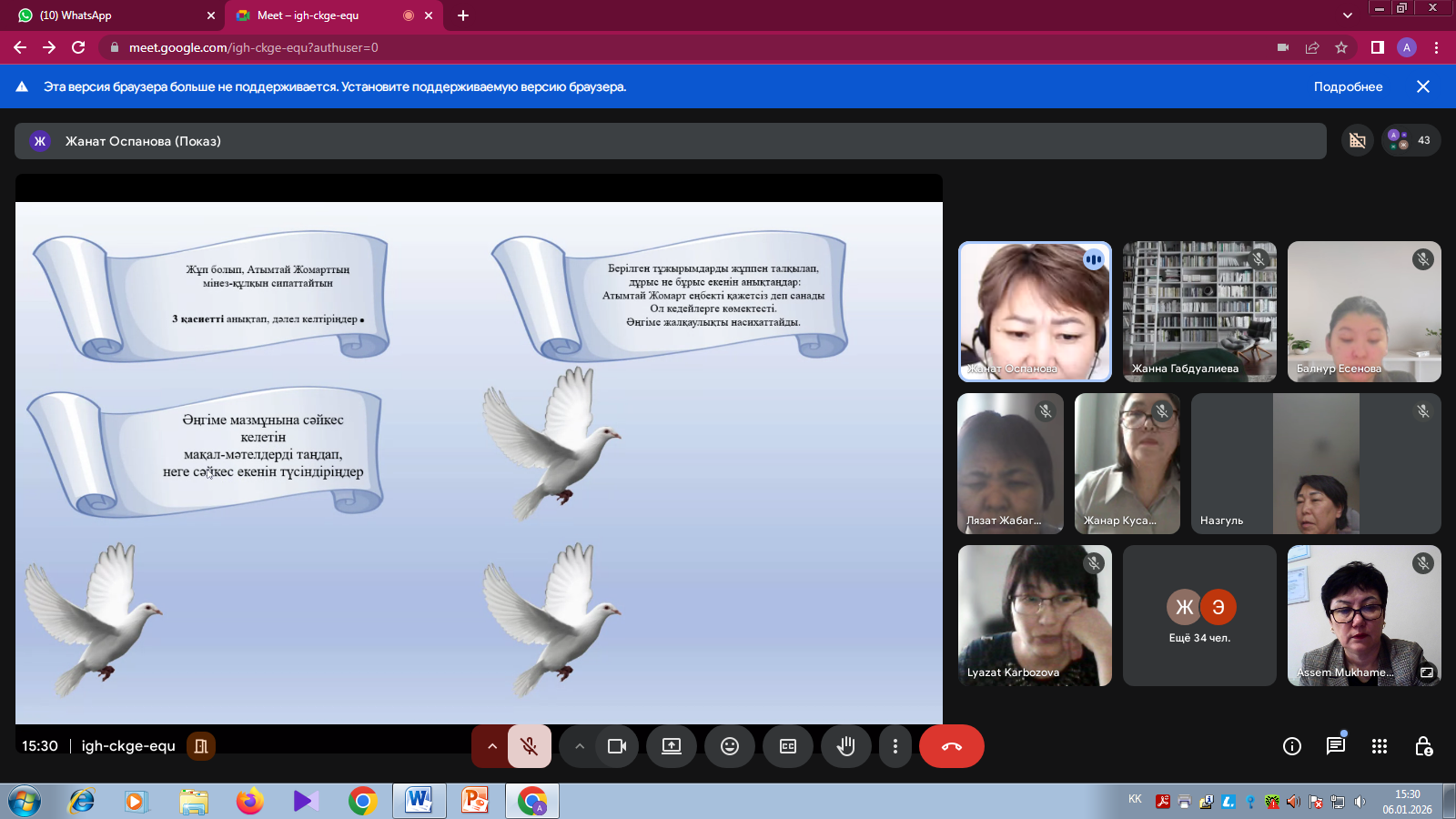Image resolution: width=1456 pixels, height=819 pixels.
Task: Select the Meet igh-ckge-equ tab
Action: click(318, 15)
